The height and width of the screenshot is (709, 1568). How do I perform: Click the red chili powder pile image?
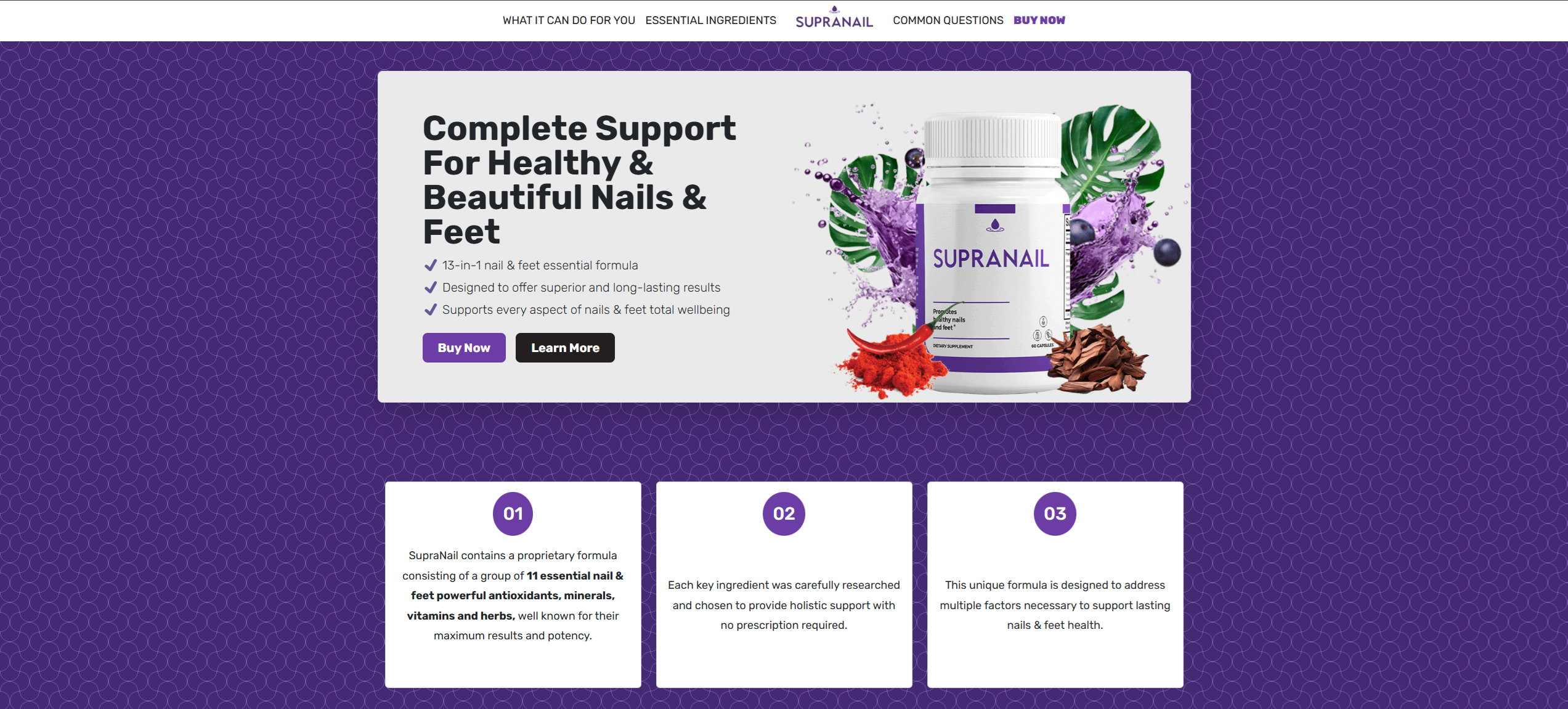coord(890,364)
